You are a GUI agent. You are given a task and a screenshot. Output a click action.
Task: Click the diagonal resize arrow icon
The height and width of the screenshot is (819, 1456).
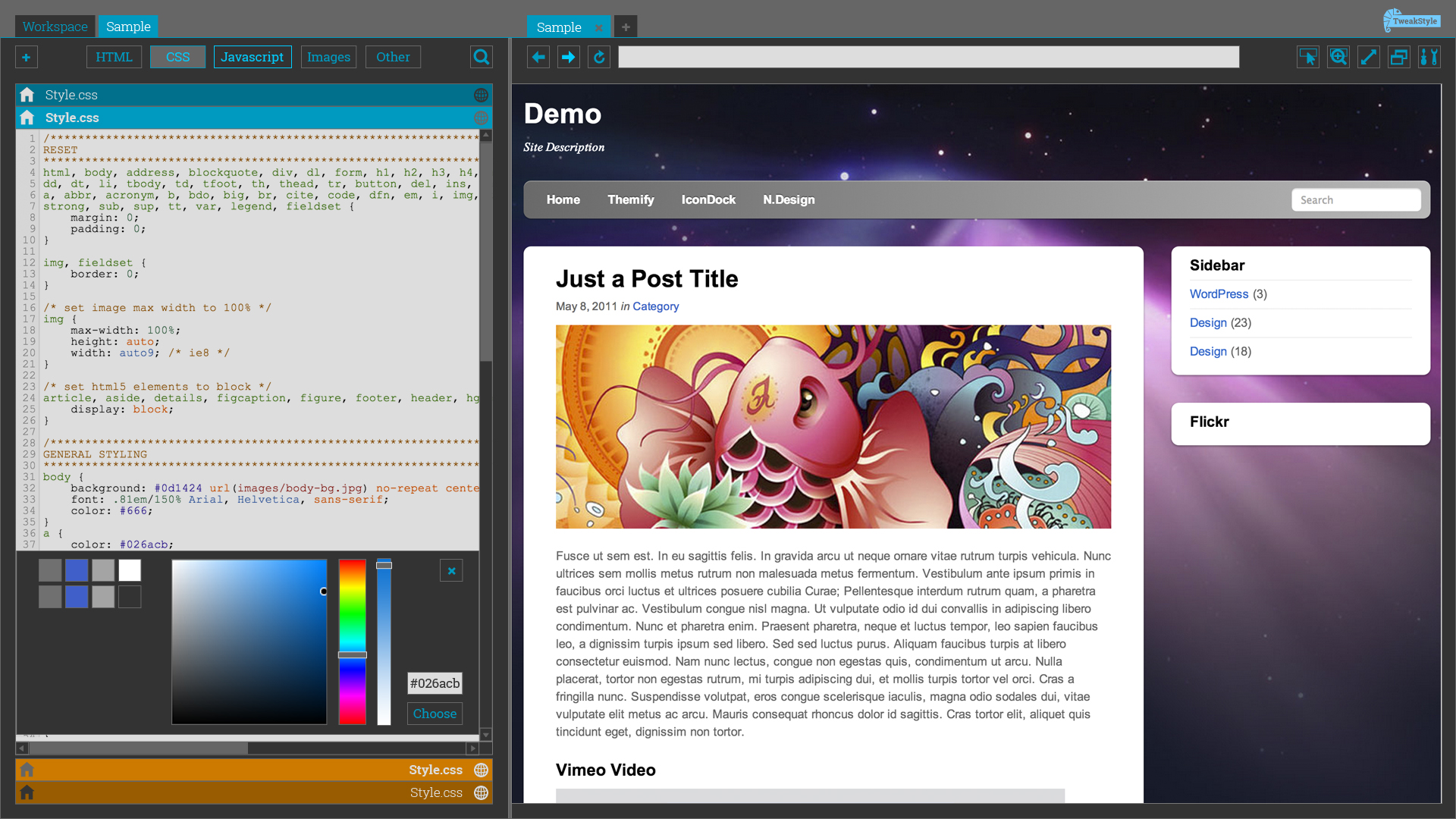click(x=1368, y=57)
